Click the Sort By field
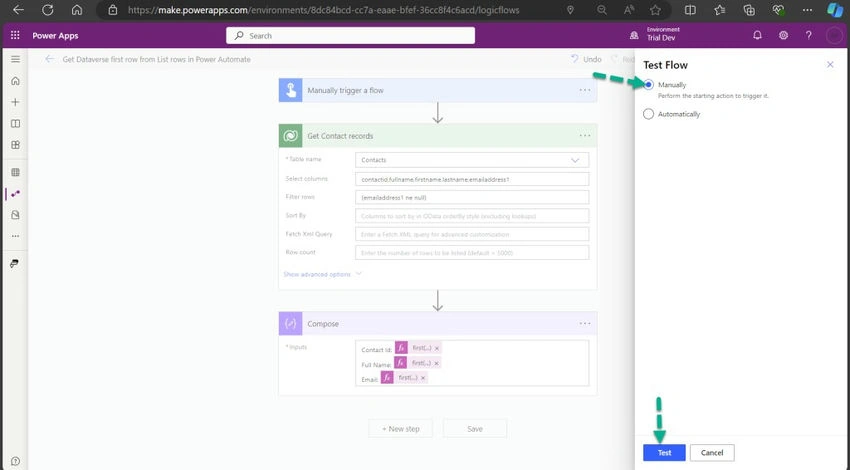 472,216
